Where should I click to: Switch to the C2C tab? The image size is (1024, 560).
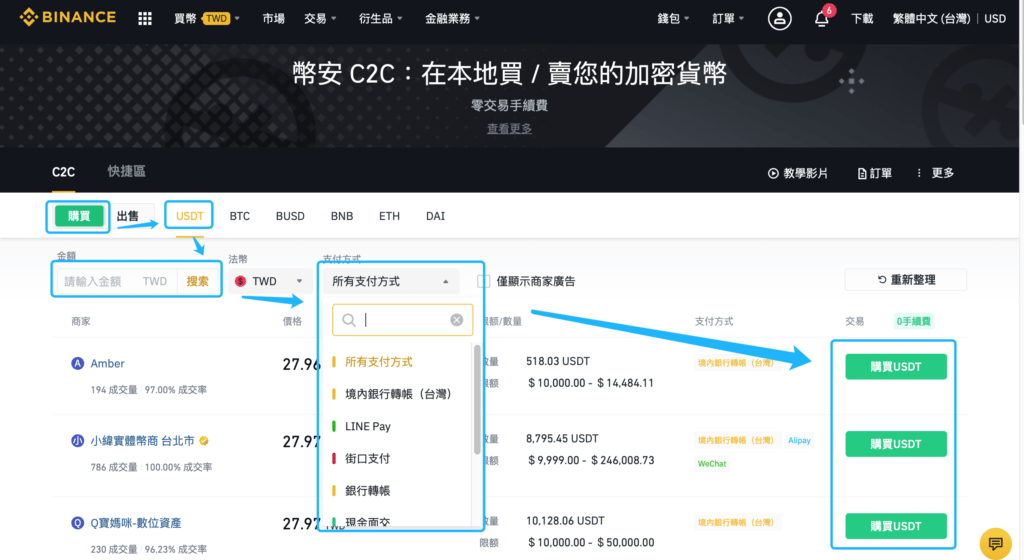tap(63, 172)
